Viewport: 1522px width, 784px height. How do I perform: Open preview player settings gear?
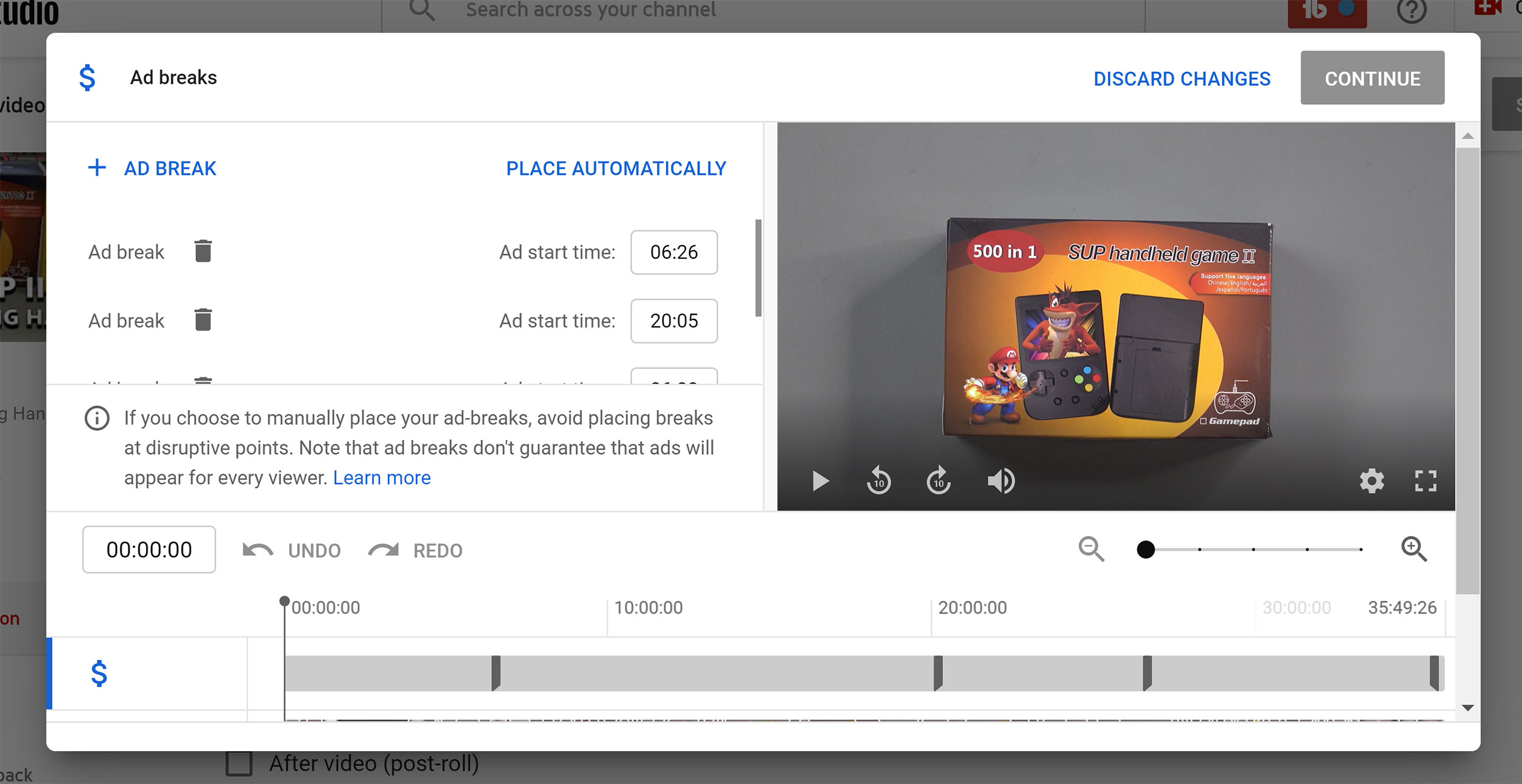1372,481
